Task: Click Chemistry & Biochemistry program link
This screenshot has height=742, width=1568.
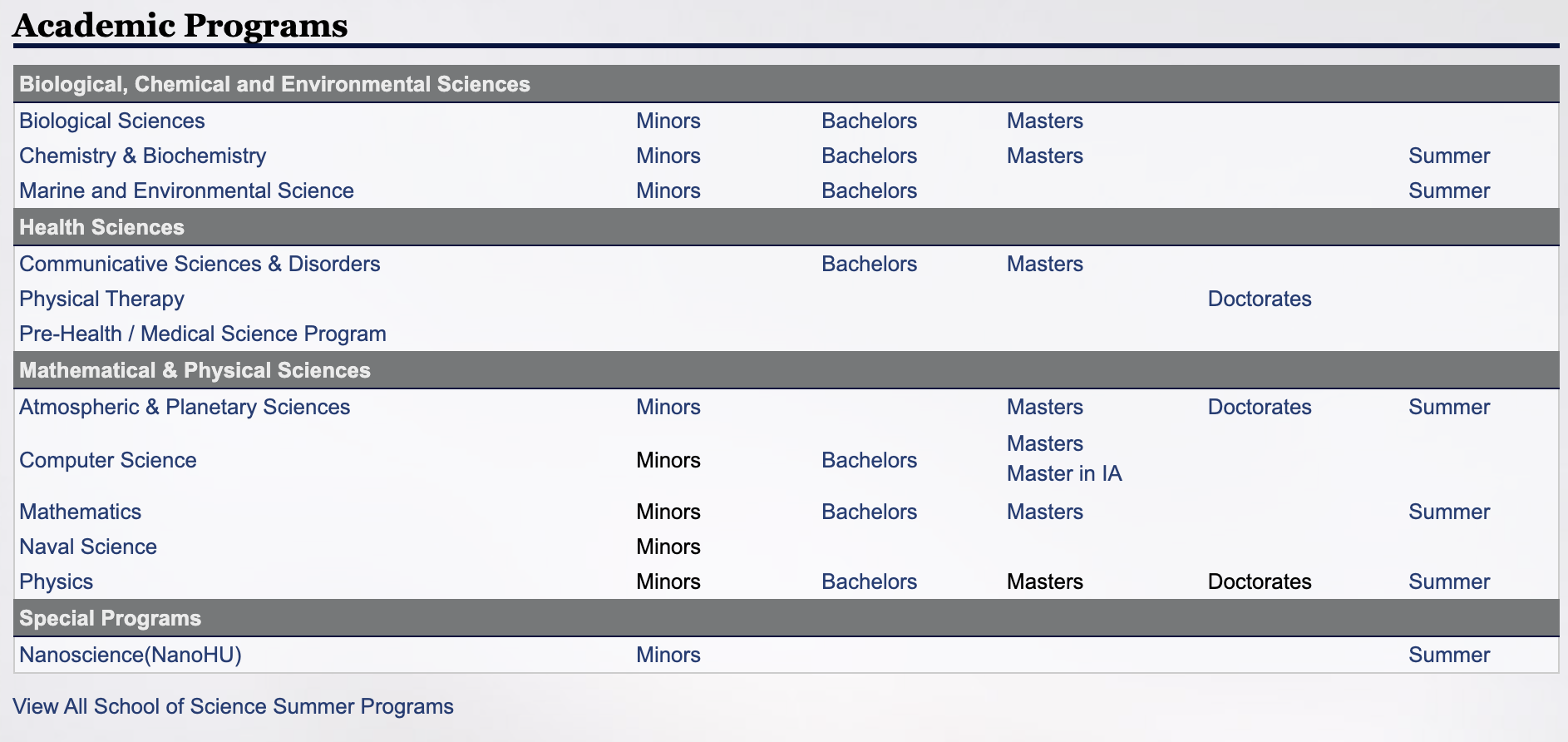Action: coord(142,156)
